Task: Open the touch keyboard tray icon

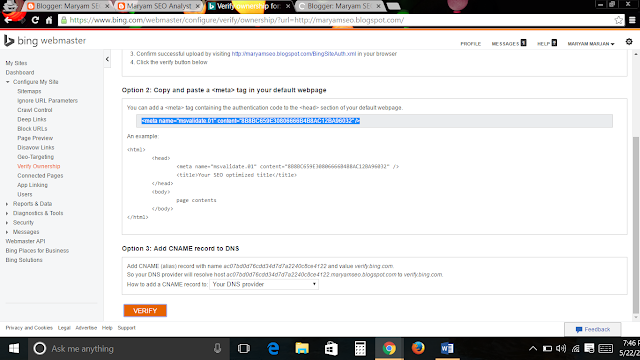Action: (x=606, y=349)
